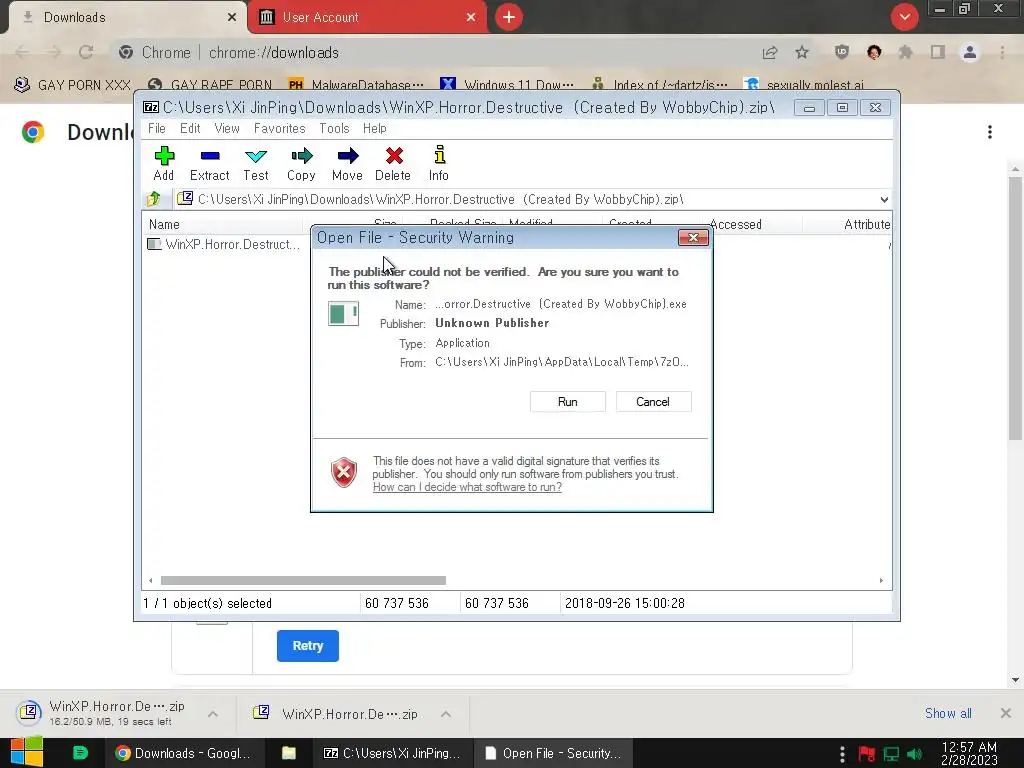1024x768 pixels.
Task: Open the Help menu in 7-Zip
Action: 375,129
